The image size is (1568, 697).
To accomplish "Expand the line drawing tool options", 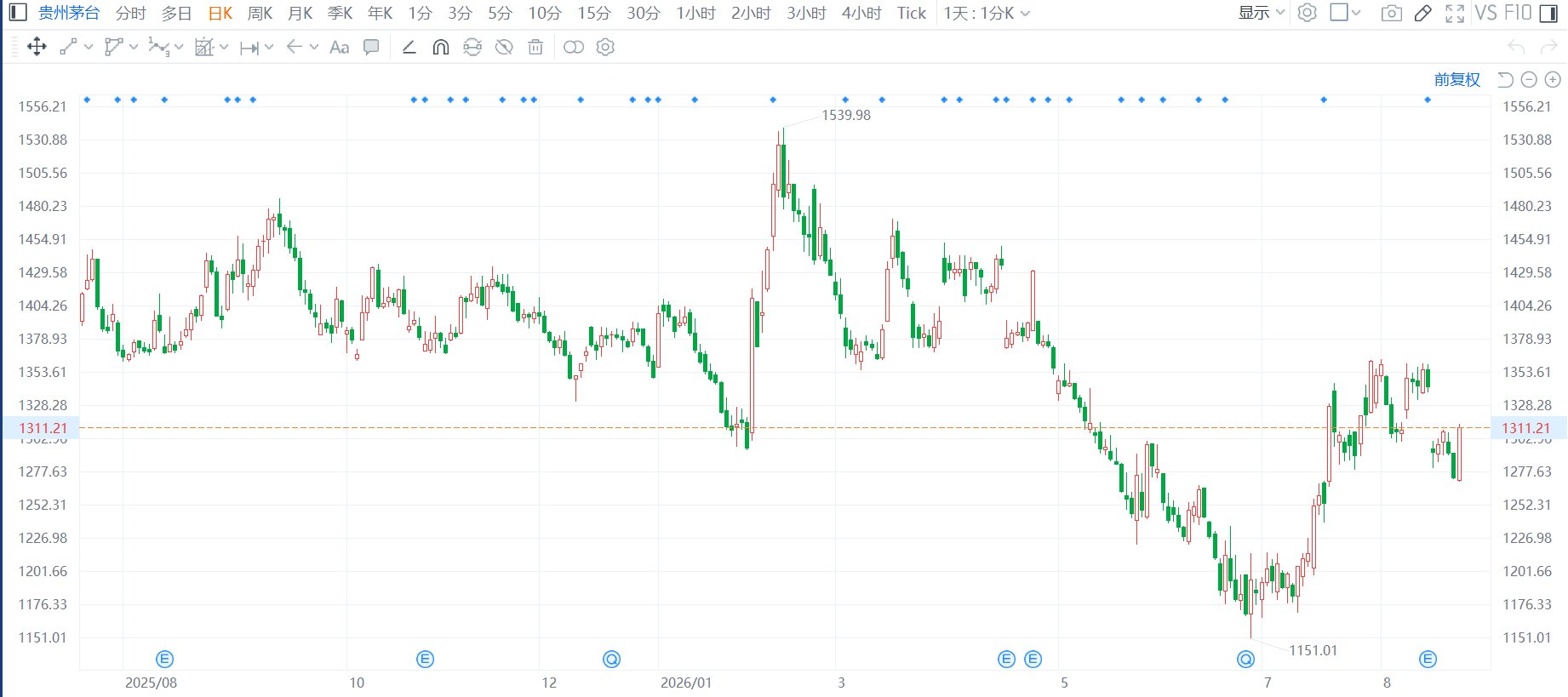I will (89, 48).
